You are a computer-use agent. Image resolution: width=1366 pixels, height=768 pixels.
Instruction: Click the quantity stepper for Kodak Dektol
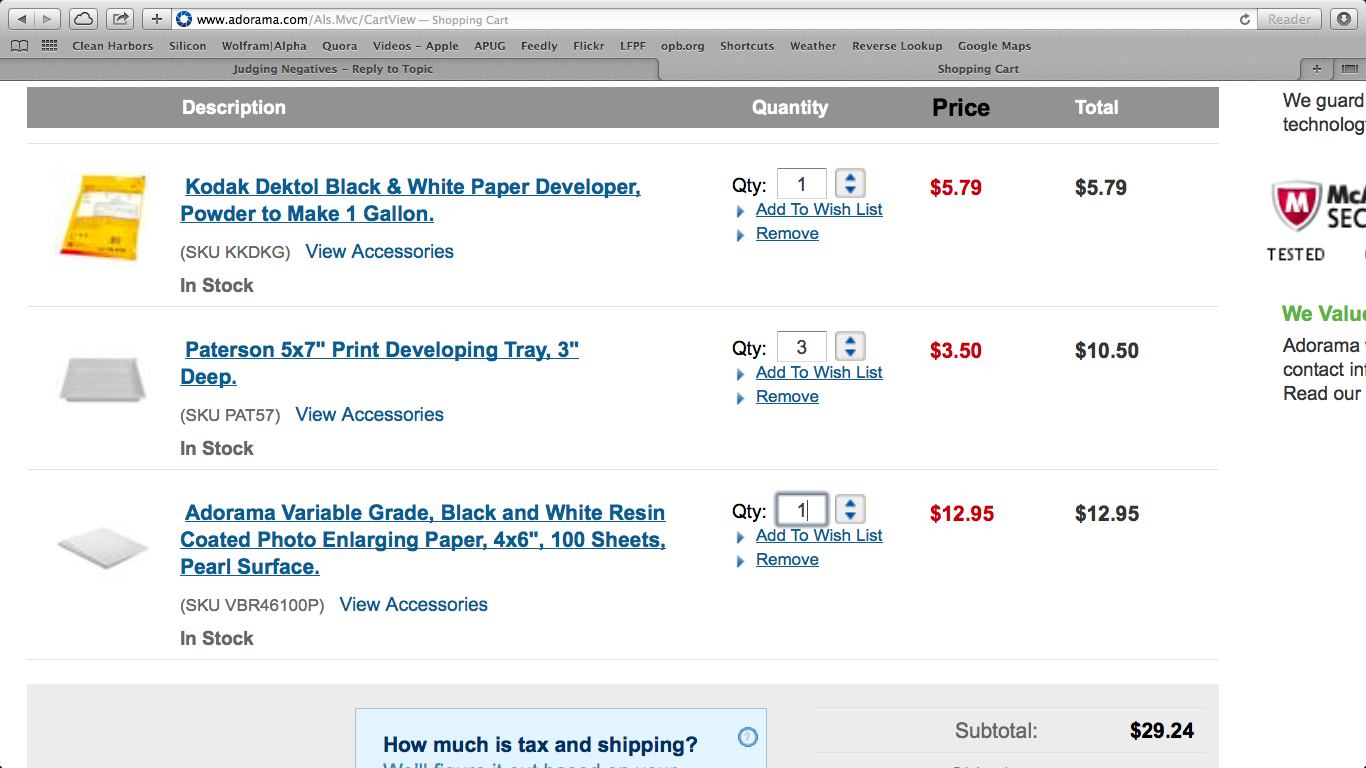850,184
